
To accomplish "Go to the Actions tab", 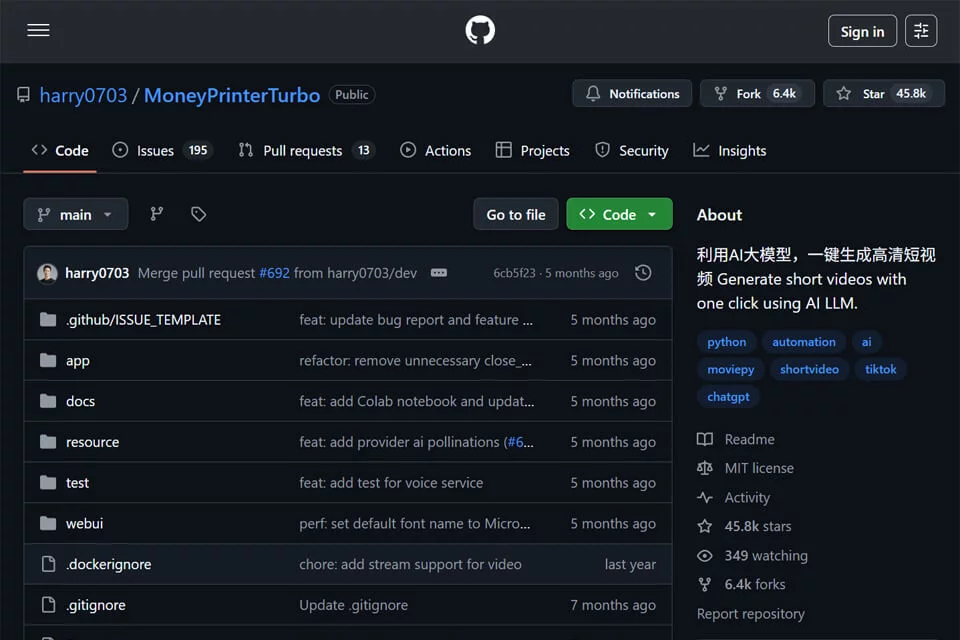I will coord(435,151).
